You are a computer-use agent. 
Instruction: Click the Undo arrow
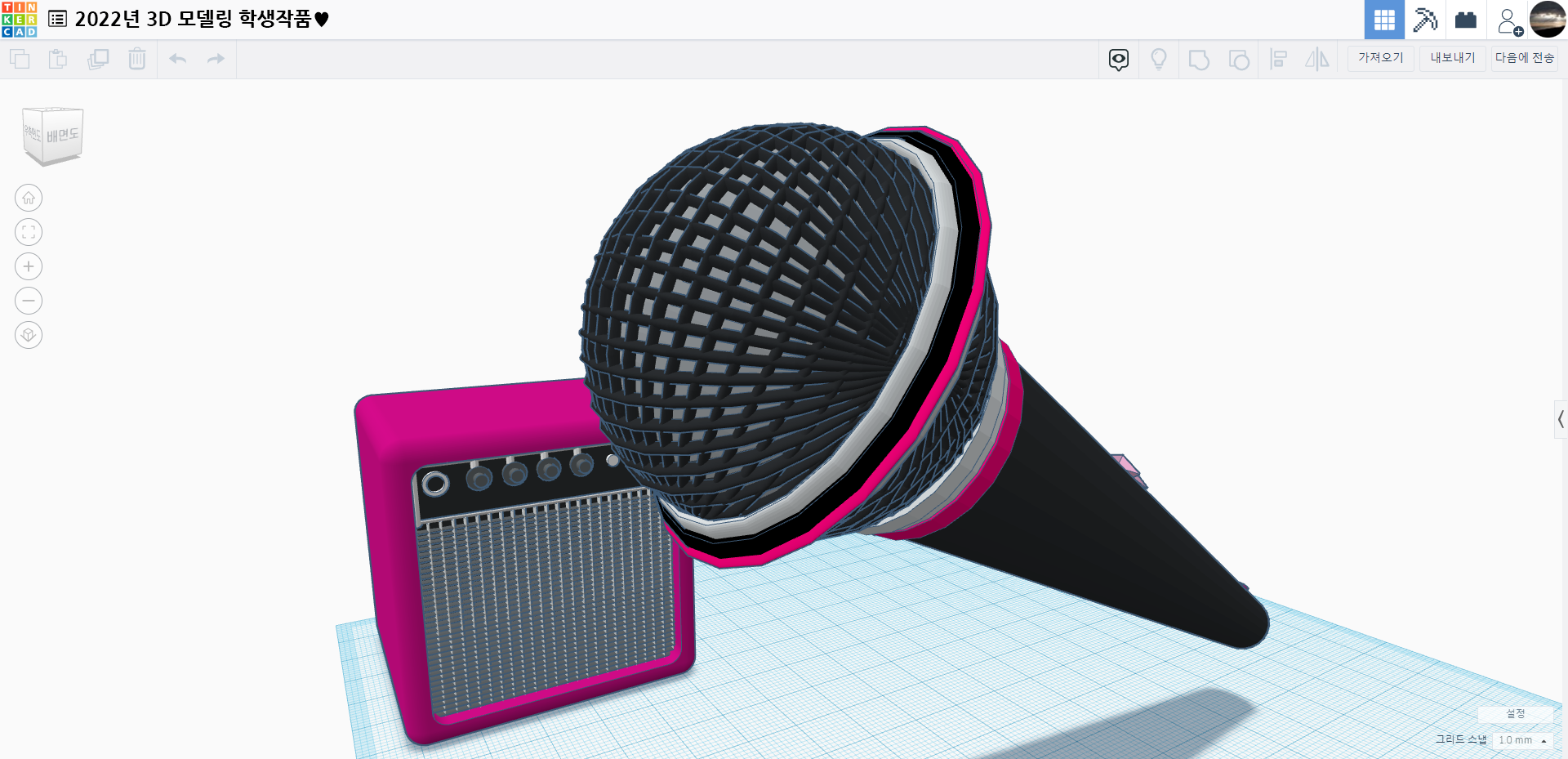(x=178, y=59)
